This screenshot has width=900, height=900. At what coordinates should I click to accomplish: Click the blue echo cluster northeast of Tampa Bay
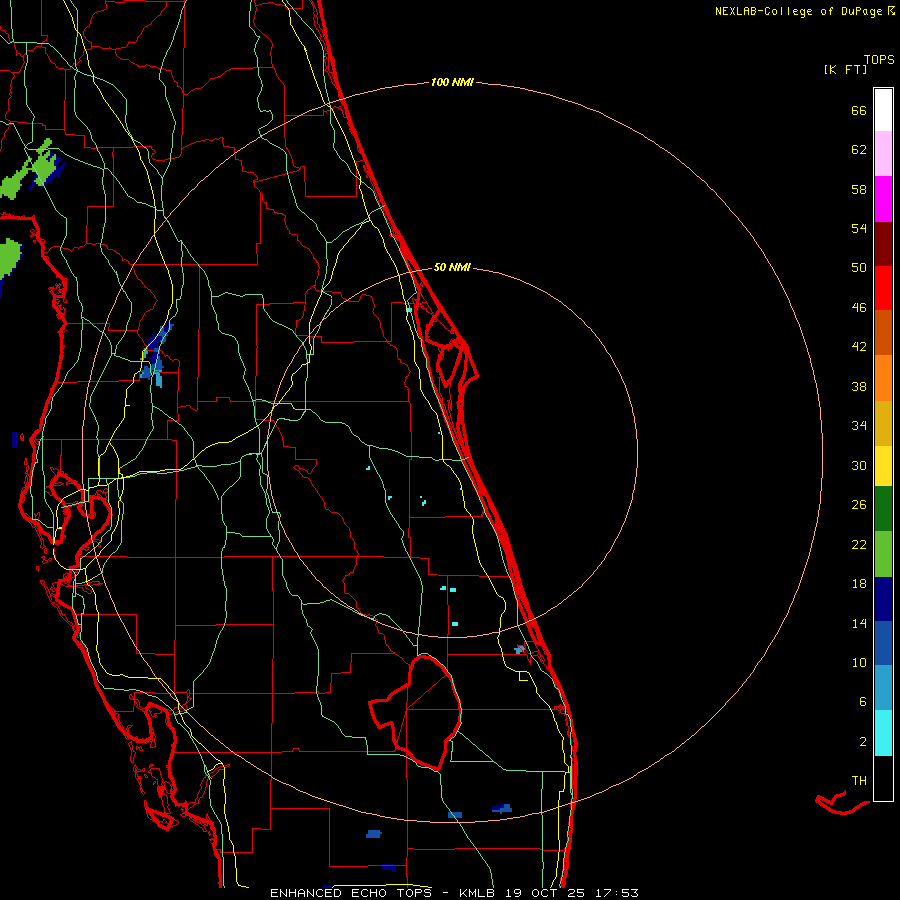pyautogui.click(x=157, y=355)
